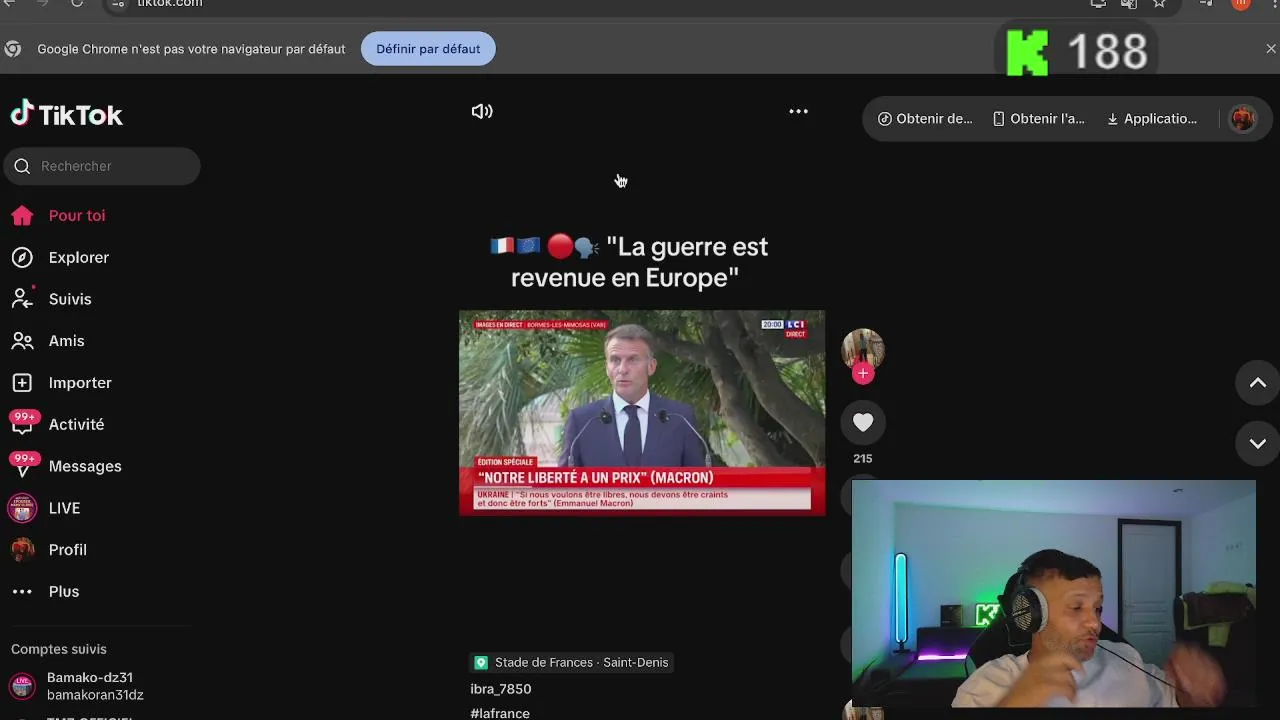
Task: Open the account avatar menu in header
Action: pyautogui.click(x=1243, y=119)
